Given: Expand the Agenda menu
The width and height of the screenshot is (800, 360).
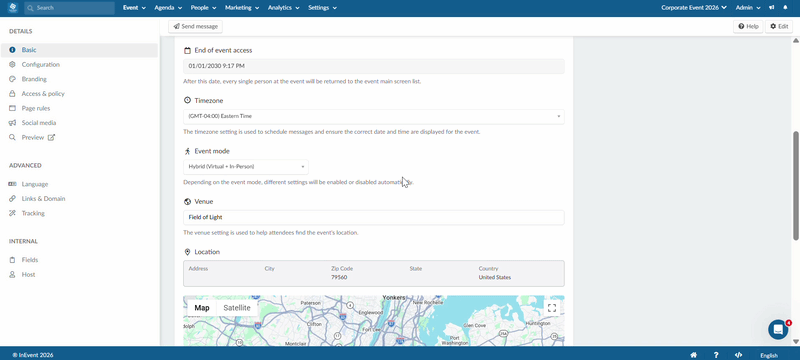Looking at the screenshot, I should tap(168, 8).
